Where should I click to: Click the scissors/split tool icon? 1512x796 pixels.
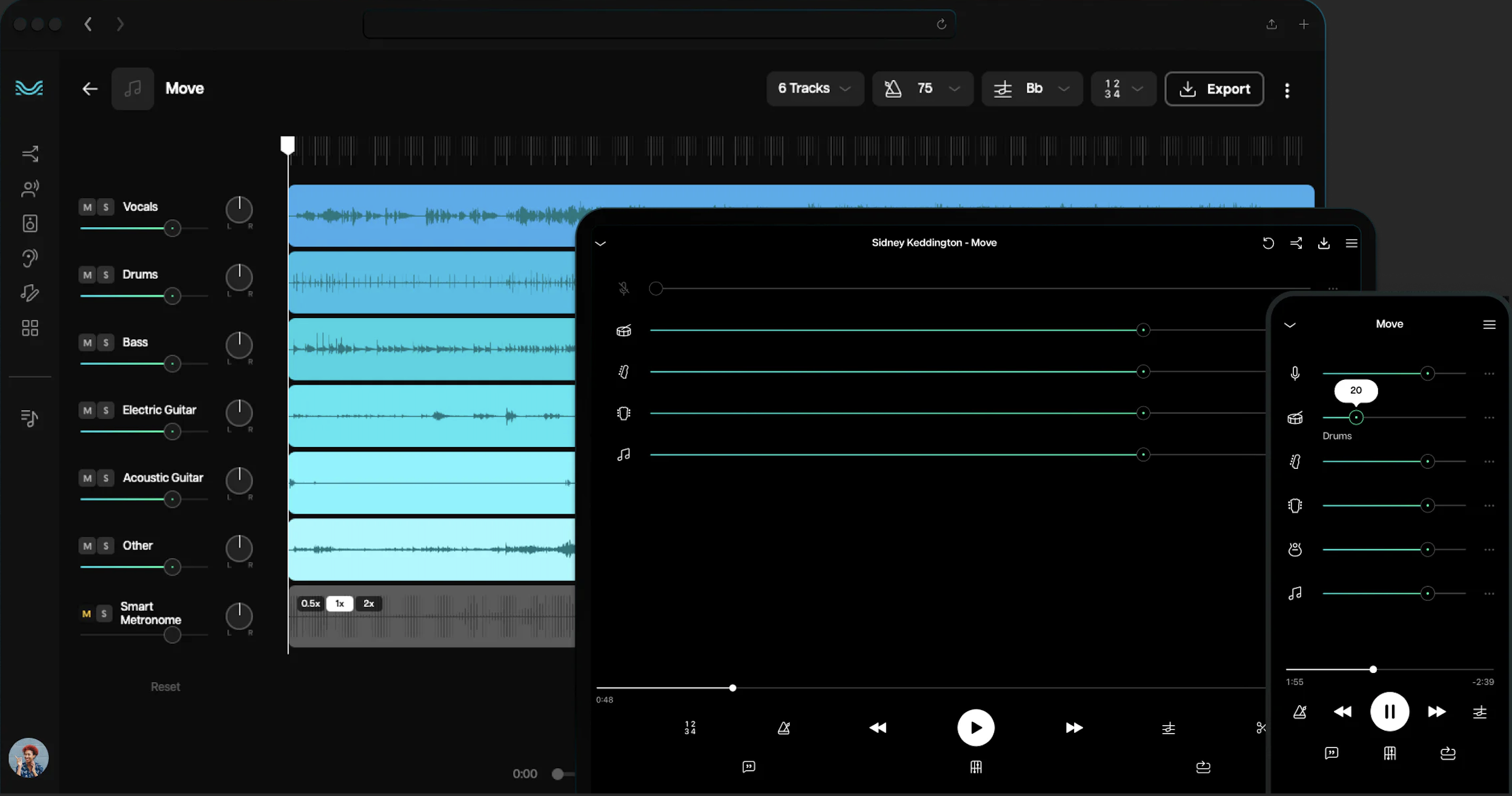tap(1260, 727)
